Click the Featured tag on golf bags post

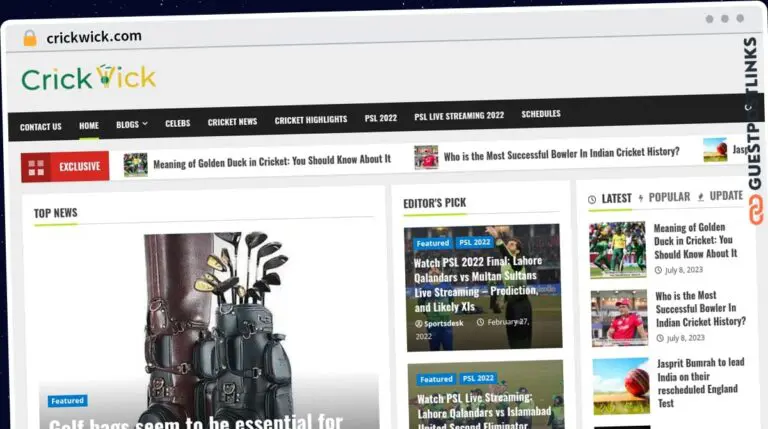coord(67,401)
